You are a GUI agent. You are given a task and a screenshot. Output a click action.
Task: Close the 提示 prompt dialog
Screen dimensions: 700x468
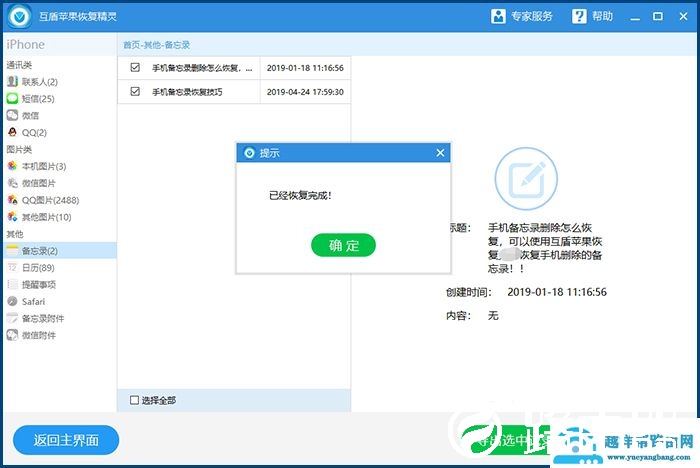(440, 153)
